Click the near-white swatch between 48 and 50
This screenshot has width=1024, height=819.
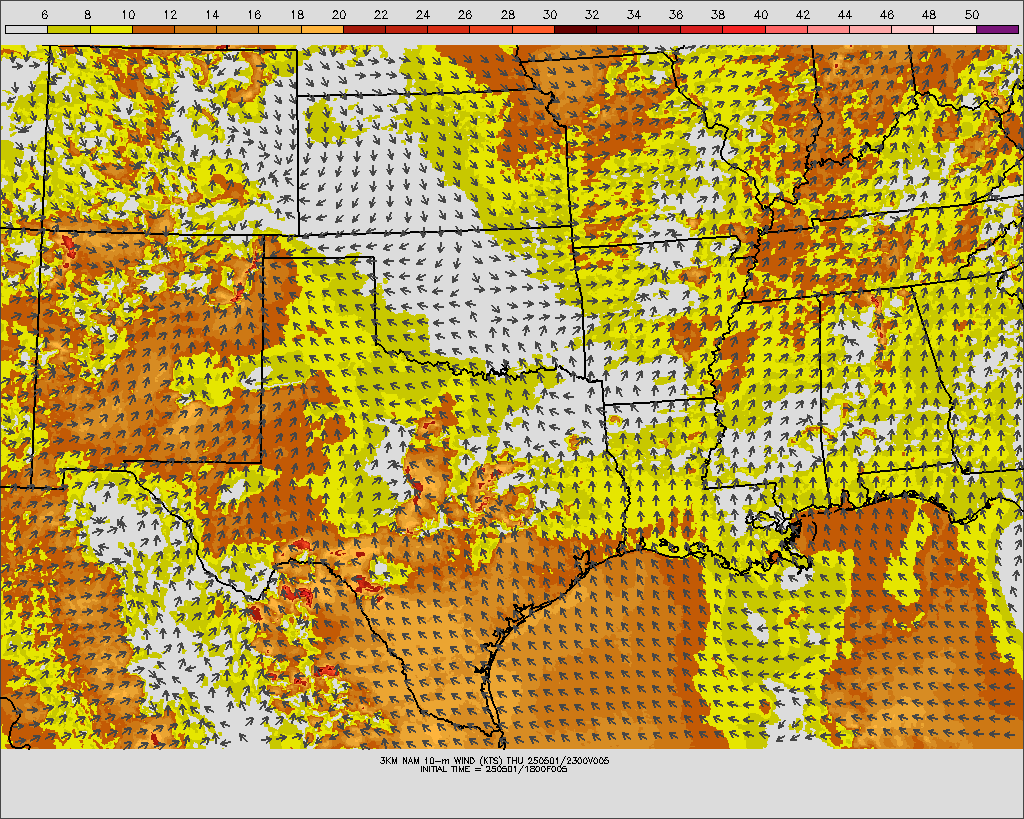point(955,29)
